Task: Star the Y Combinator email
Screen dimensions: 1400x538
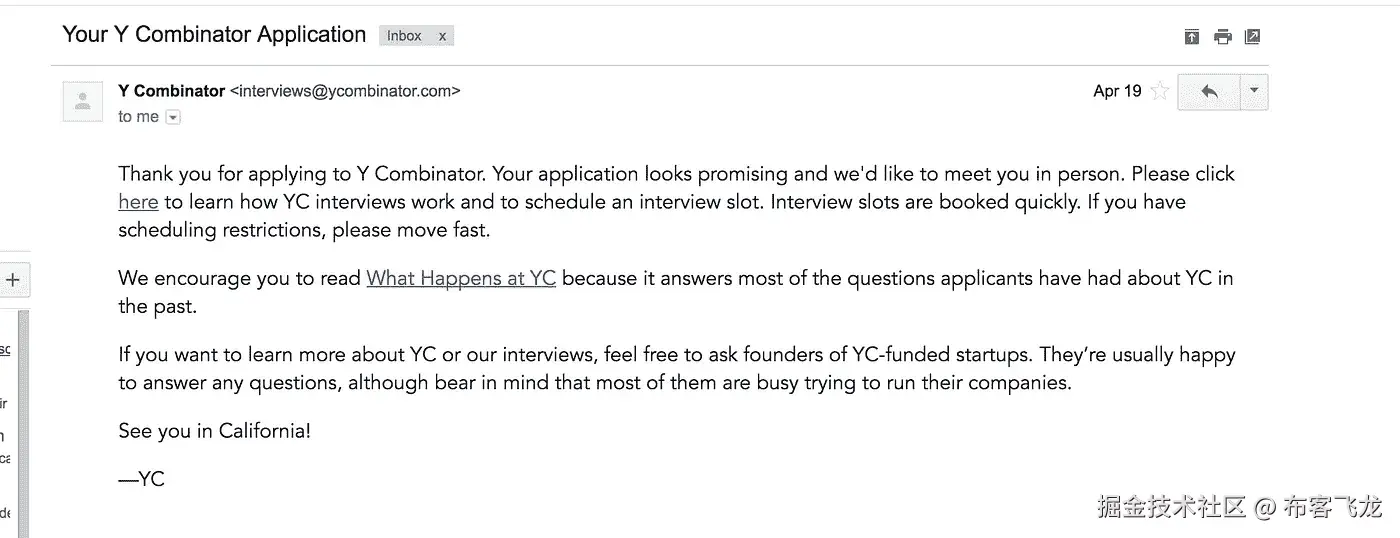Action: click(1160, 92)
